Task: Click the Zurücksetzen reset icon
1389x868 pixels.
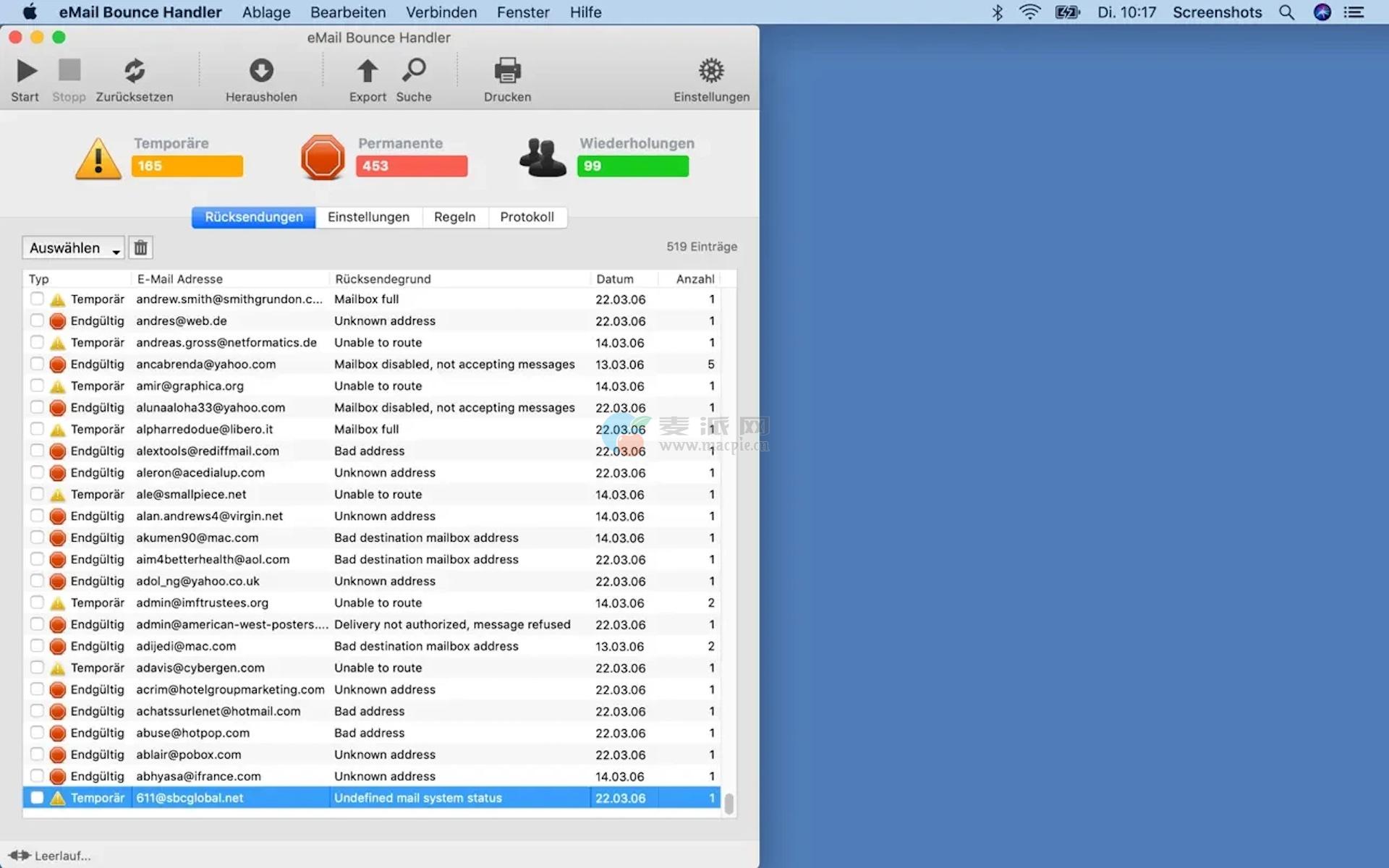Action: [x=135, y=71]
